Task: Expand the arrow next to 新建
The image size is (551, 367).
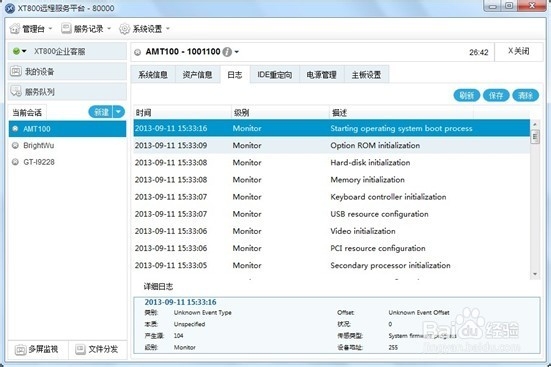Action: 119,112
